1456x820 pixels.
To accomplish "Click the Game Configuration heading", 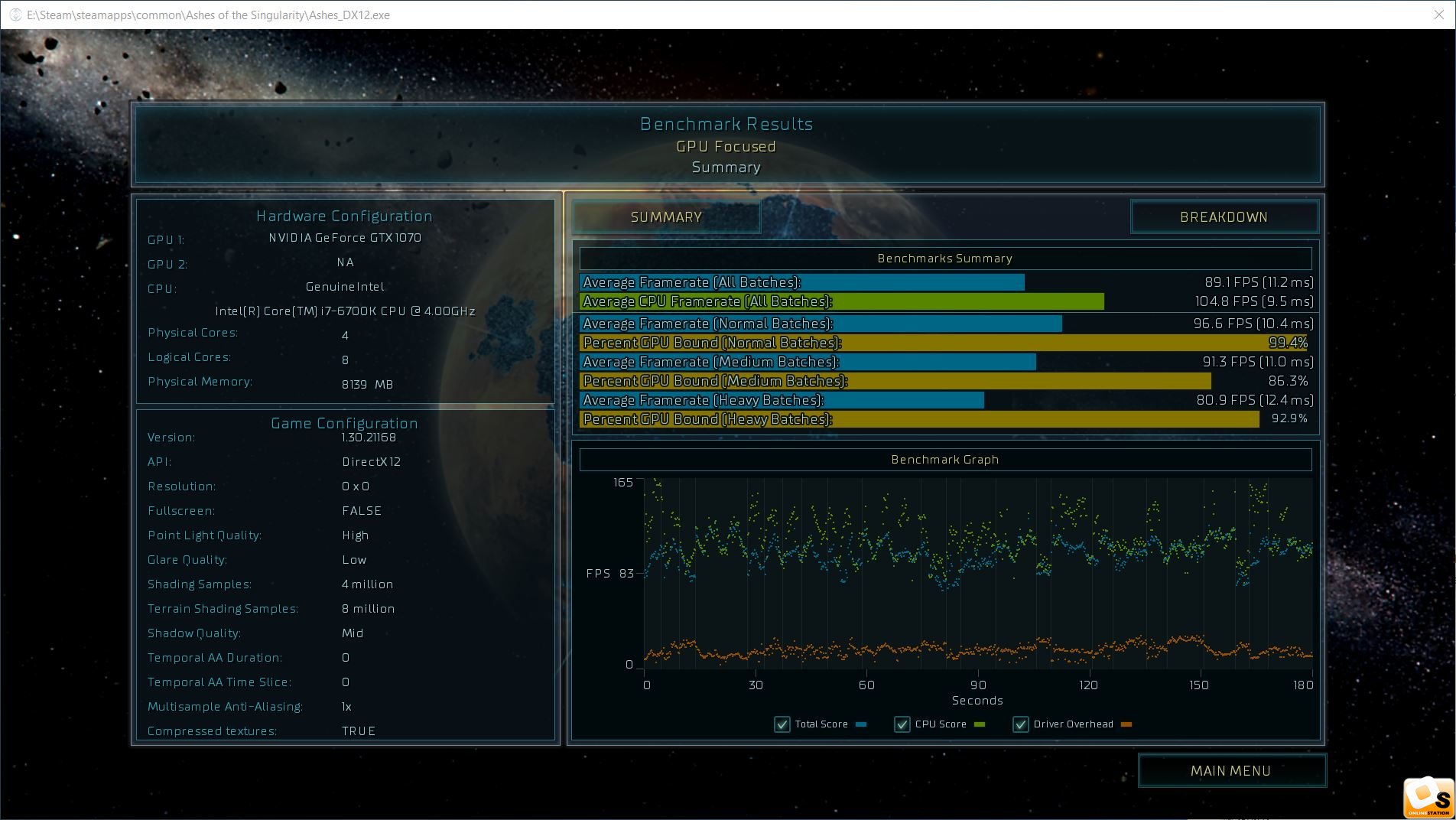I will click(x=344, y=424).
